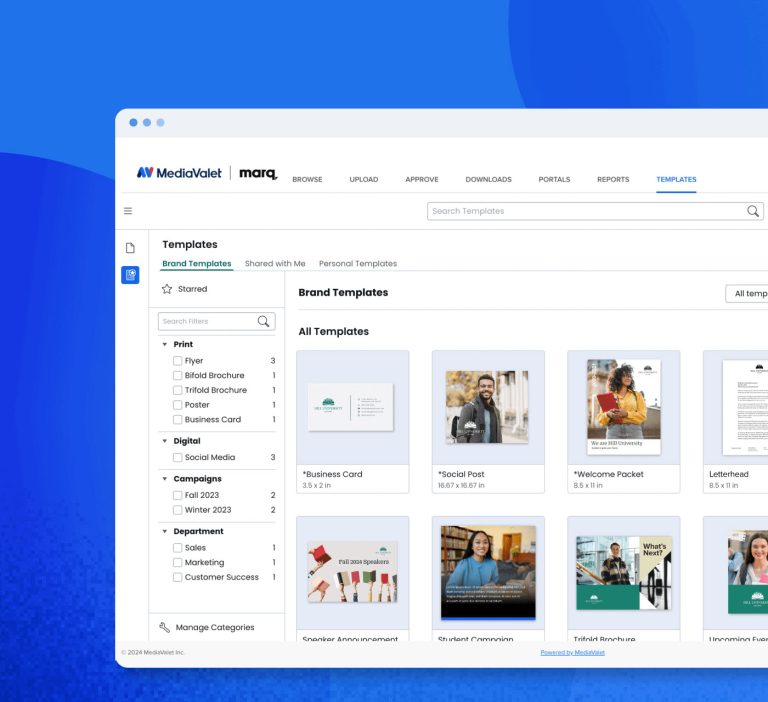Click the "*Social Post" title text
Image resolution: width=768 pixels, height=702 pixels.
click(x=461, y=474)
